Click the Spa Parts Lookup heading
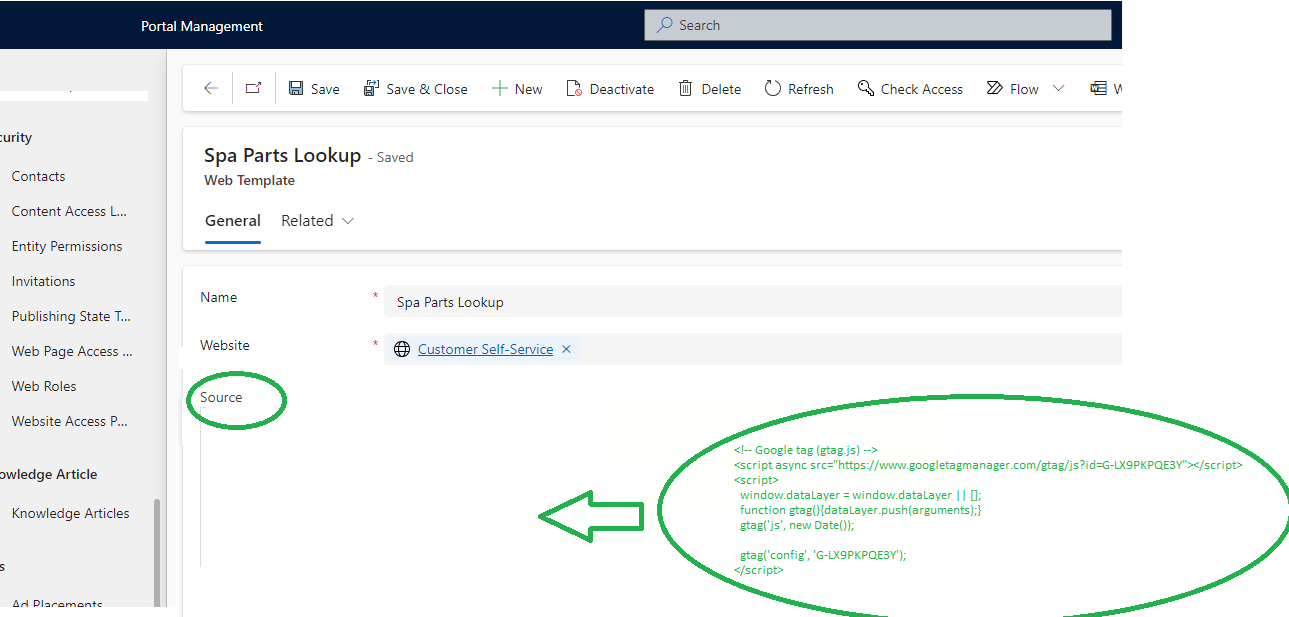 [x=282, y=155]
